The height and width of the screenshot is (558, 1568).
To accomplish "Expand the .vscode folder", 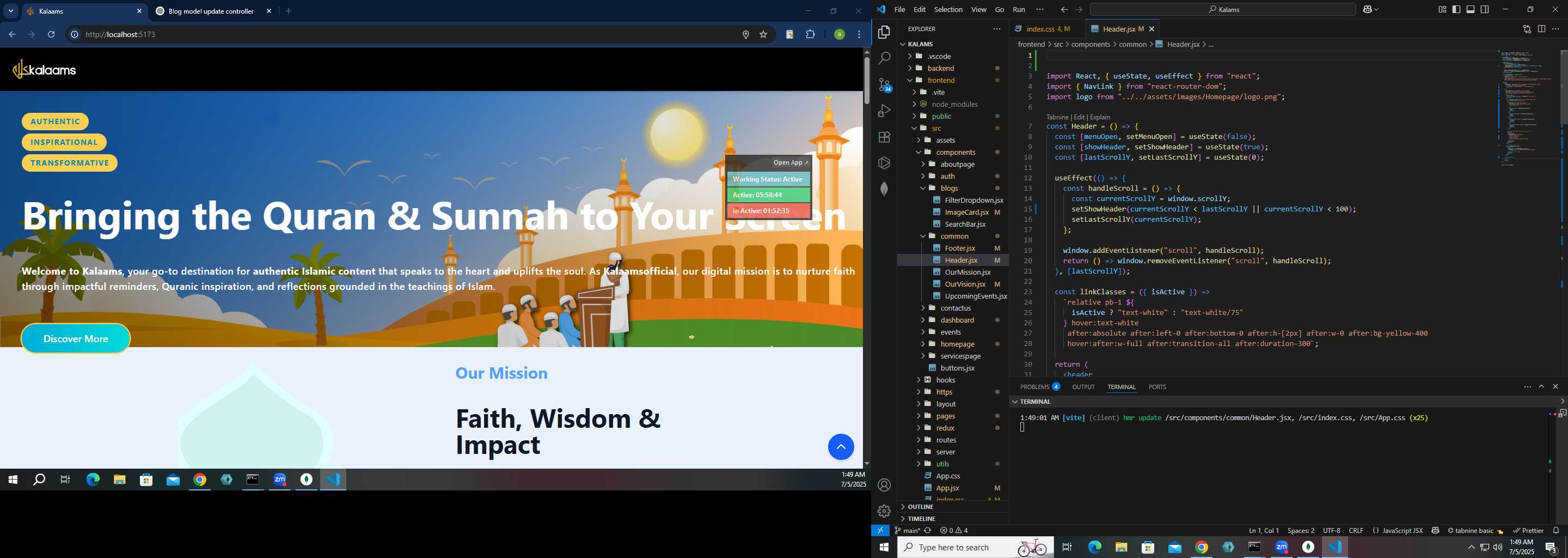I will (953, 56).
